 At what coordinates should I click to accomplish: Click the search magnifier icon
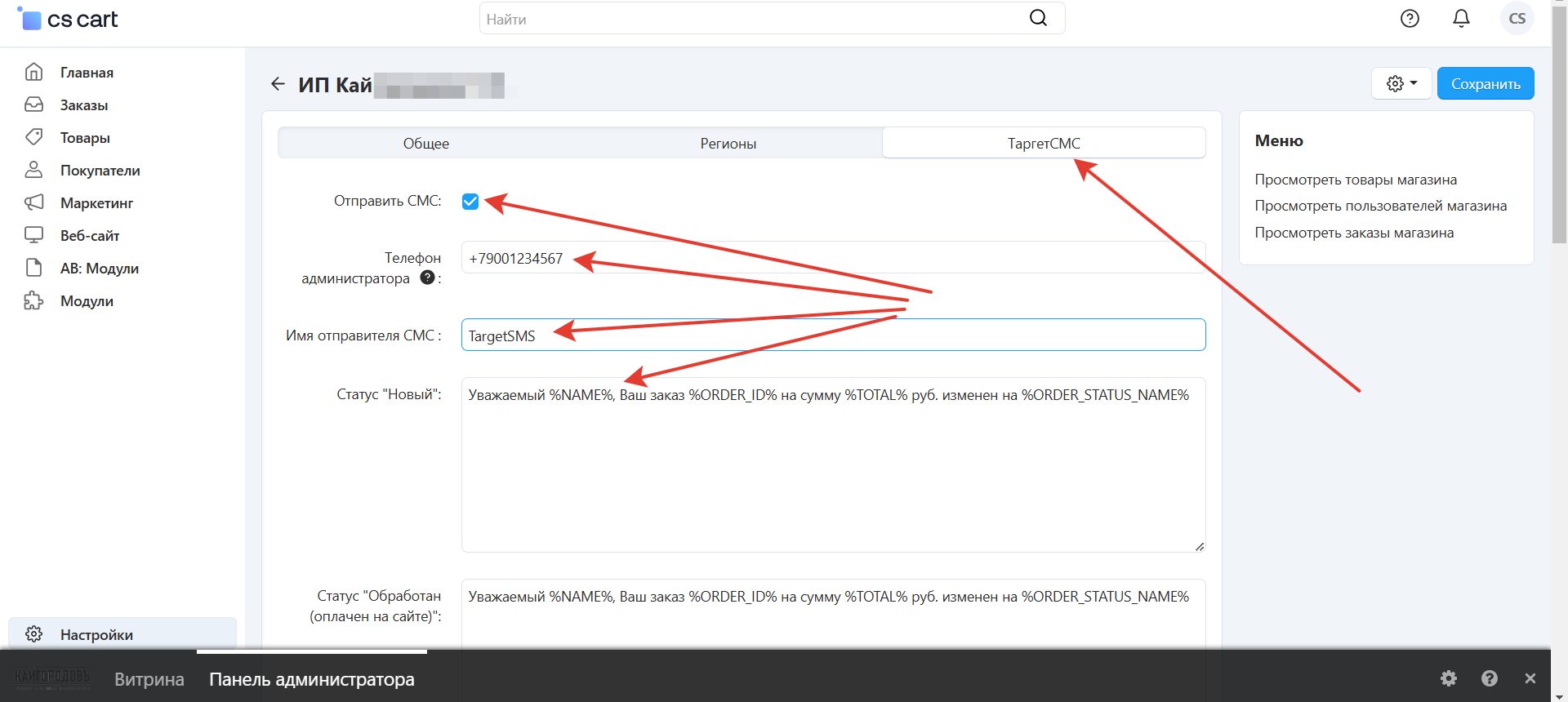pyautogui.click(x=1038, y=18)
